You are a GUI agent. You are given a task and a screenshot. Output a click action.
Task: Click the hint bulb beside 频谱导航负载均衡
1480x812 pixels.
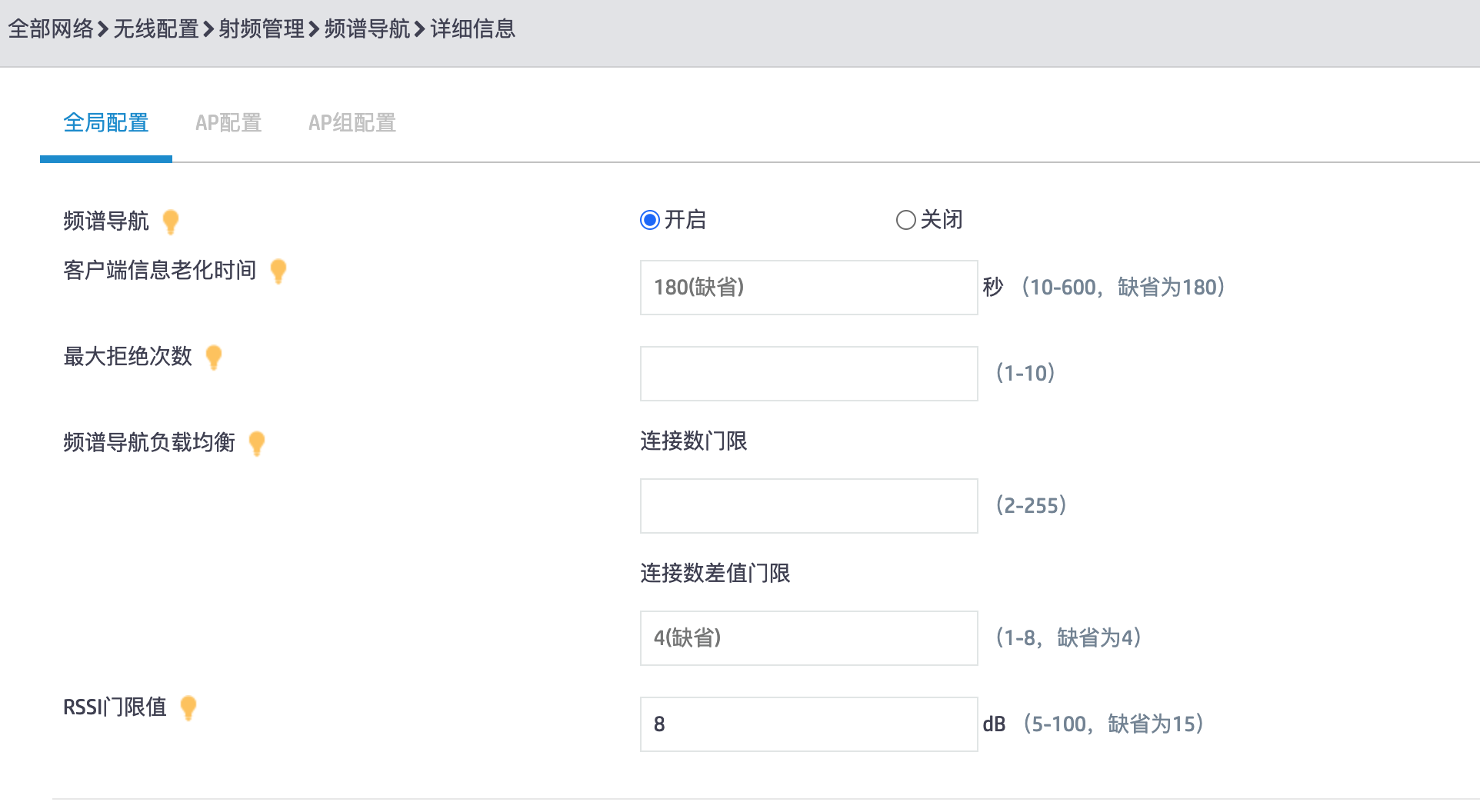257,443
